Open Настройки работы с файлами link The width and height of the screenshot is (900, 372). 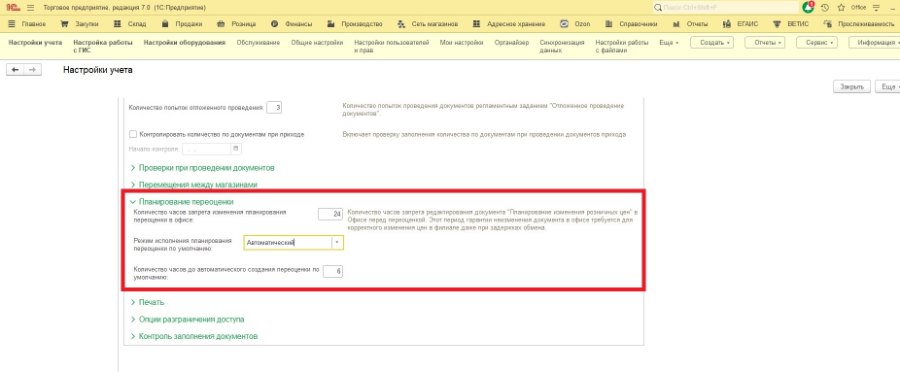tap(622, 46)
